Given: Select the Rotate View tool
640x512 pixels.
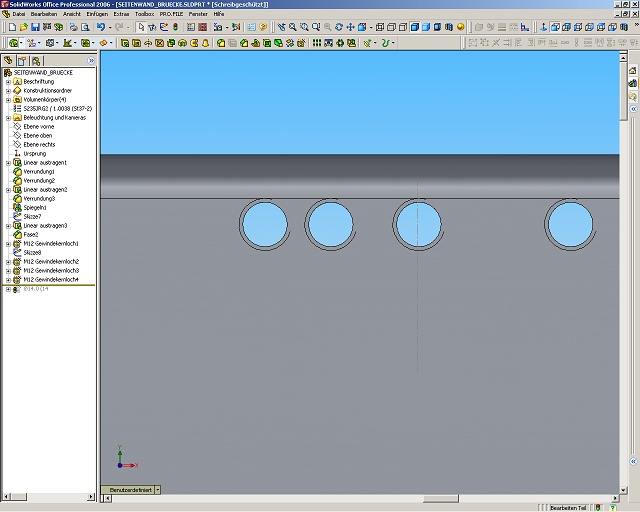Looking at the screenshot, I should click(x=339, y=27).
